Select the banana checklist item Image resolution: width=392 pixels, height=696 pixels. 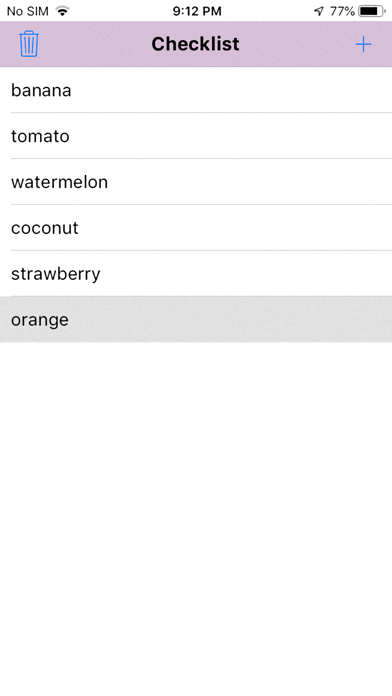coord(196,90)
